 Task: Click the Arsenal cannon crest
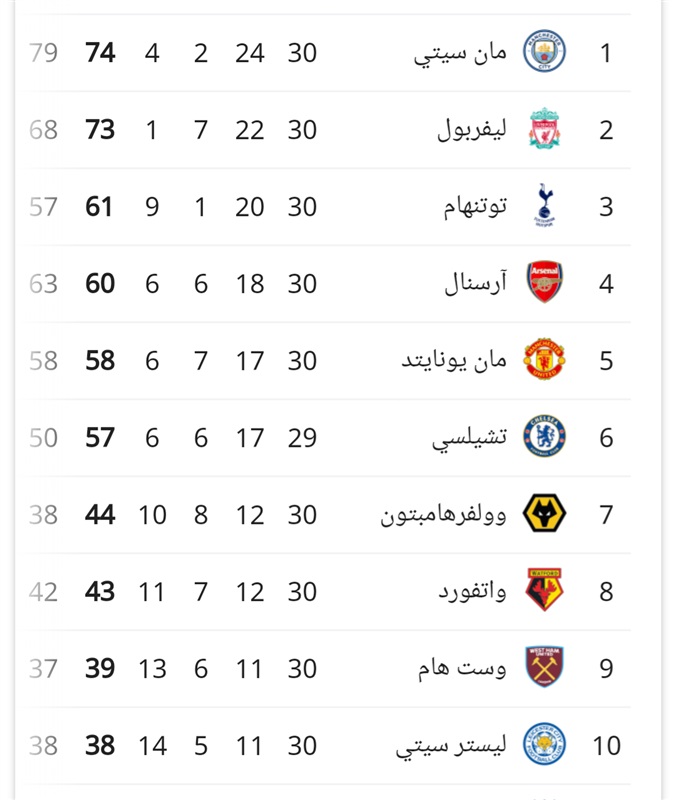pyautogui.click(x=544, y=282)
